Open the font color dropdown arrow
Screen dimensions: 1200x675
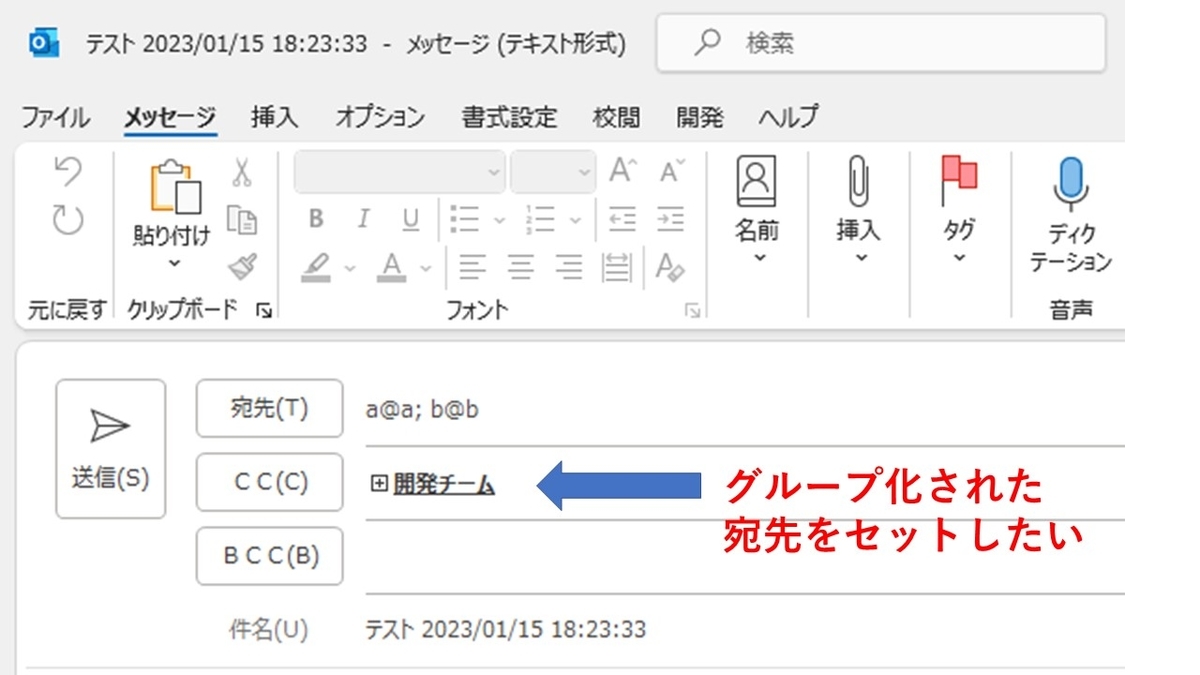425,269
